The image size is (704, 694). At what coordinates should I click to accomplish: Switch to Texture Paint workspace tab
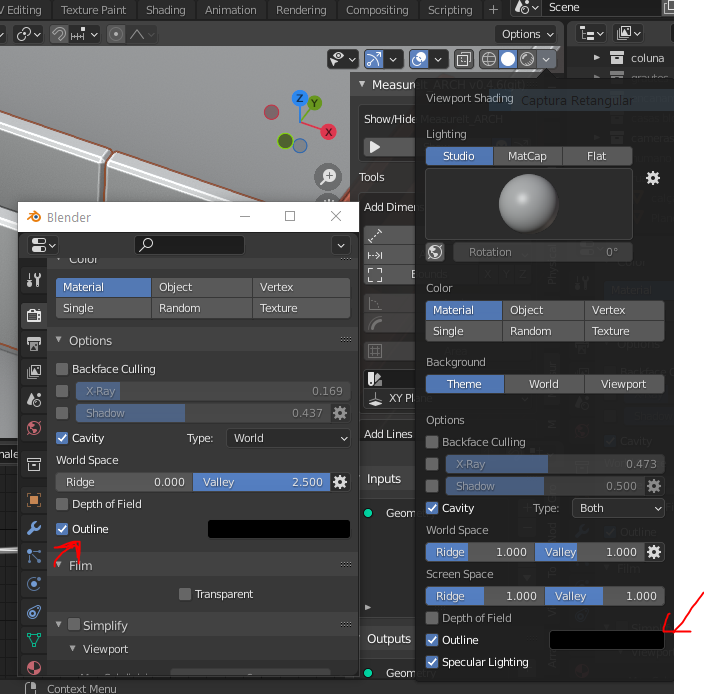93,10
